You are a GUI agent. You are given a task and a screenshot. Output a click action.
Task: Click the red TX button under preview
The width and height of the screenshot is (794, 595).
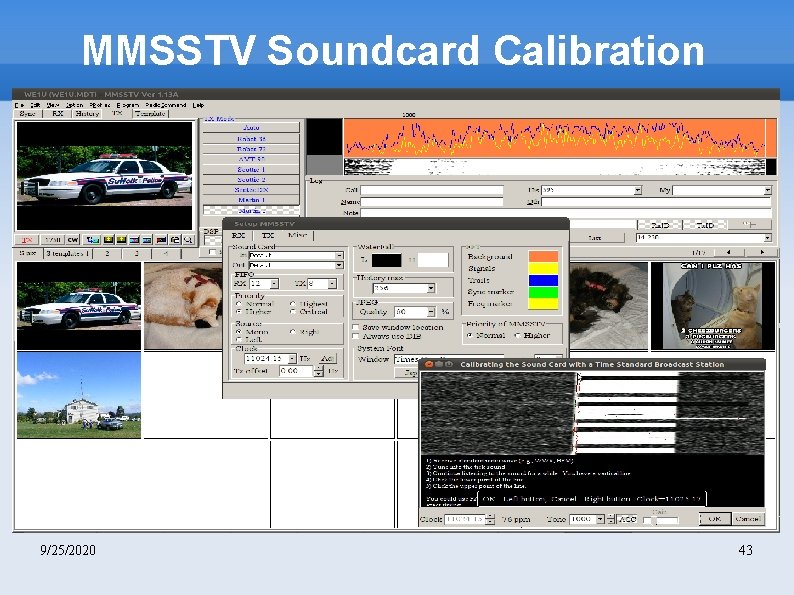[x=27, y=240]
